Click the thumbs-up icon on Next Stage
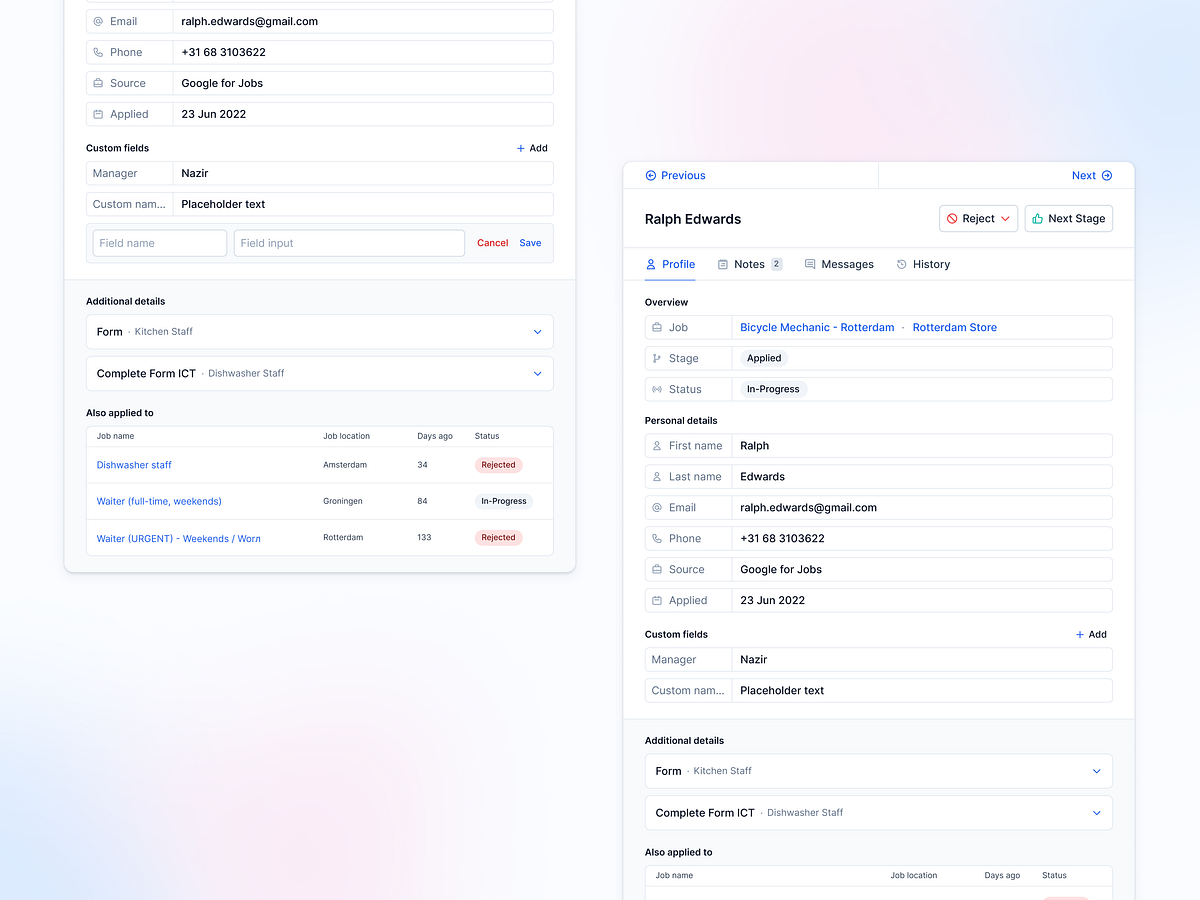Viewport: 1200px width, 900px height. [1038, 218]
